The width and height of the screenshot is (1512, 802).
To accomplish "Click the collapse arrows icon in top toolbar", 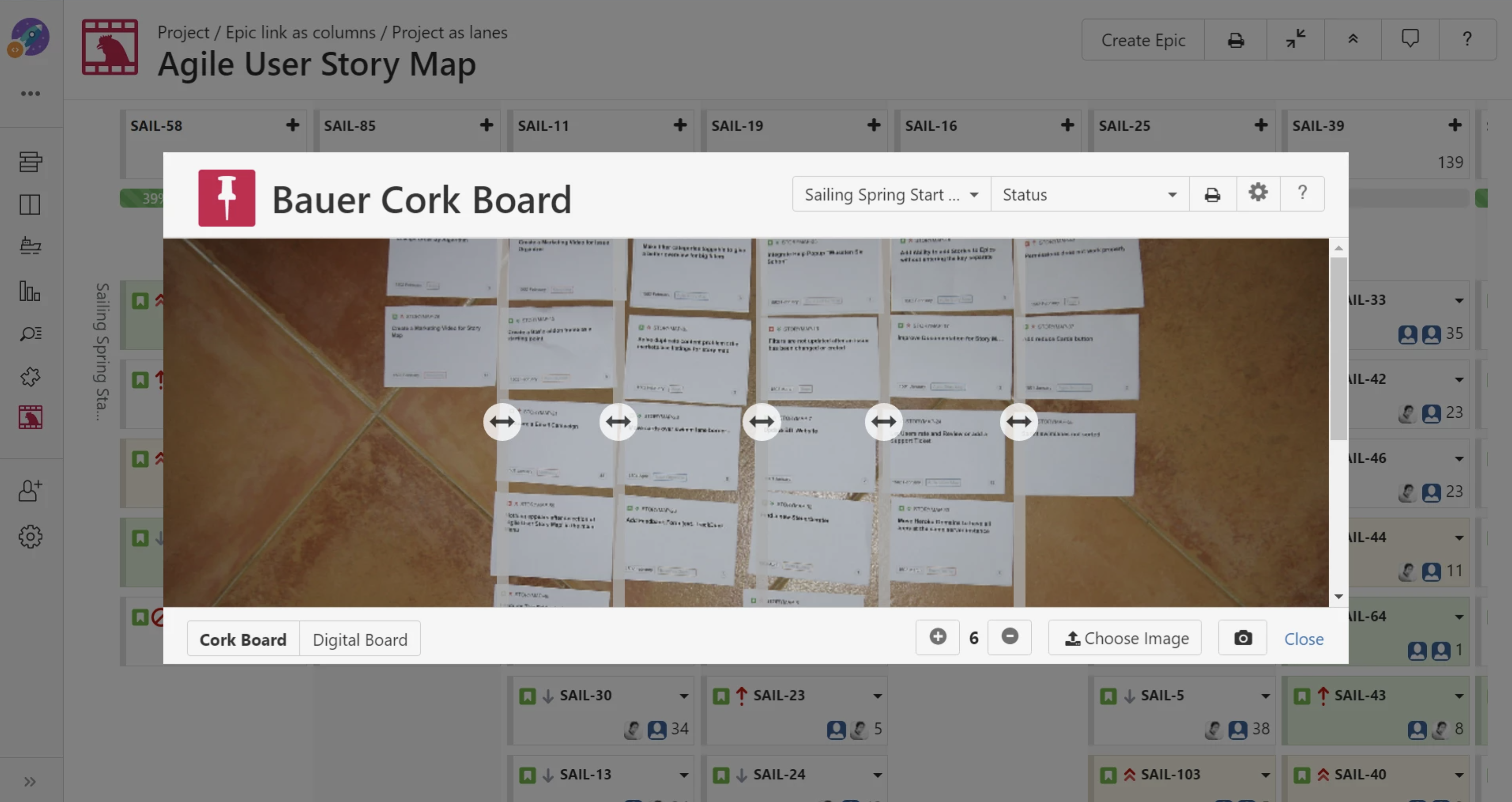I will tap(1295, 39).
